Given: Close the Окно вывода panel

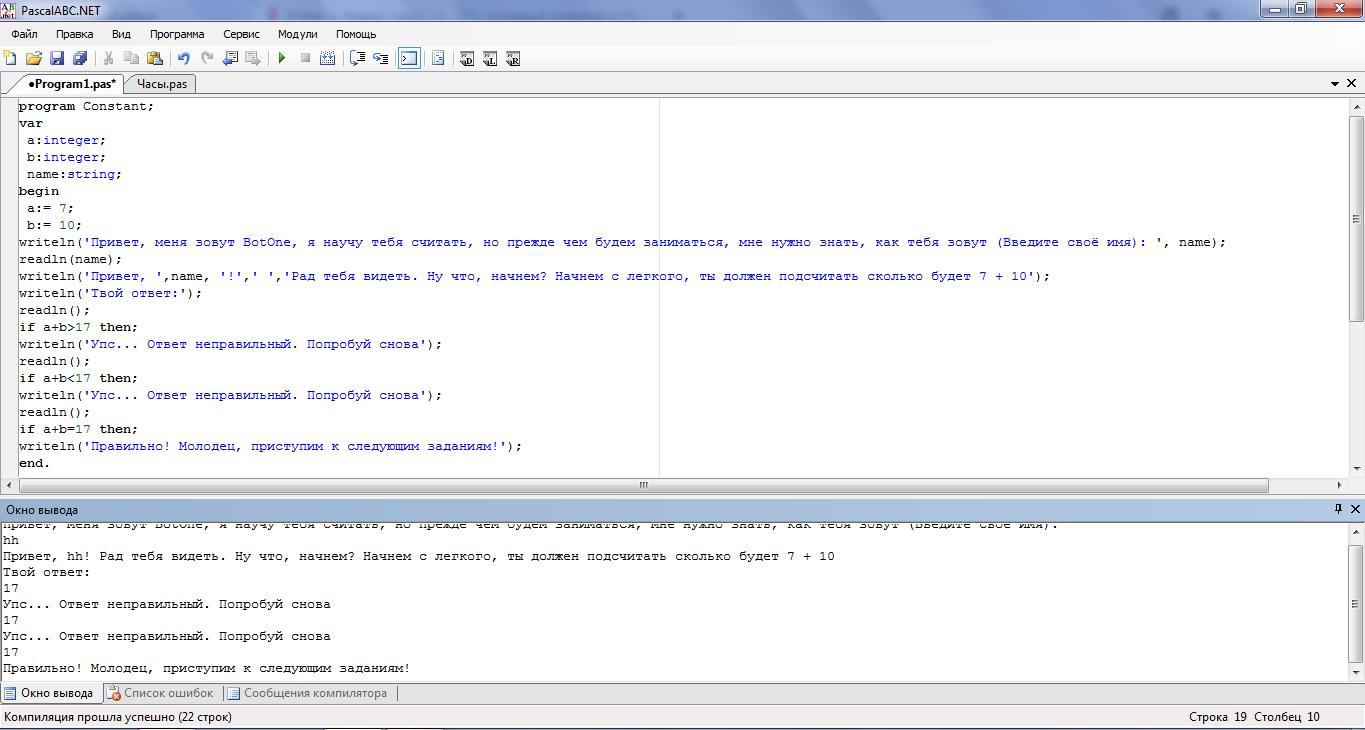Looking at the screenshot, I should 1355,509.
